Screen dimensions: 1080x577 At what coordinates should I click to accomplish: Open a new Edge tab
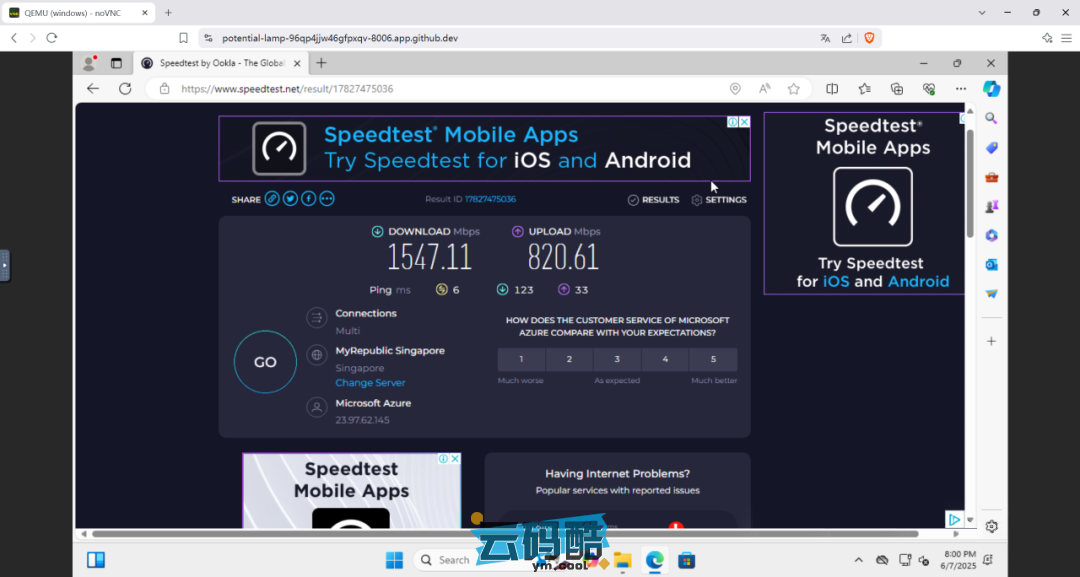[321, 63]
